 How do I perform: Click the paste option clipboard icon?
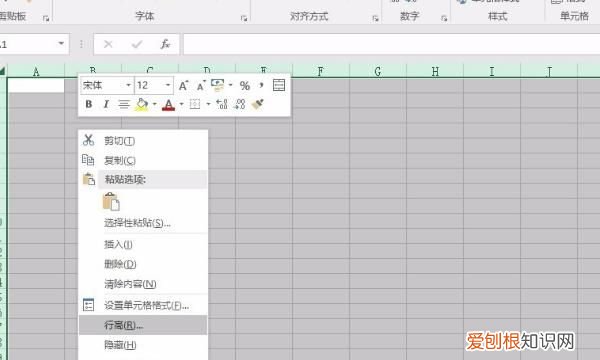(x=111, y=202)
